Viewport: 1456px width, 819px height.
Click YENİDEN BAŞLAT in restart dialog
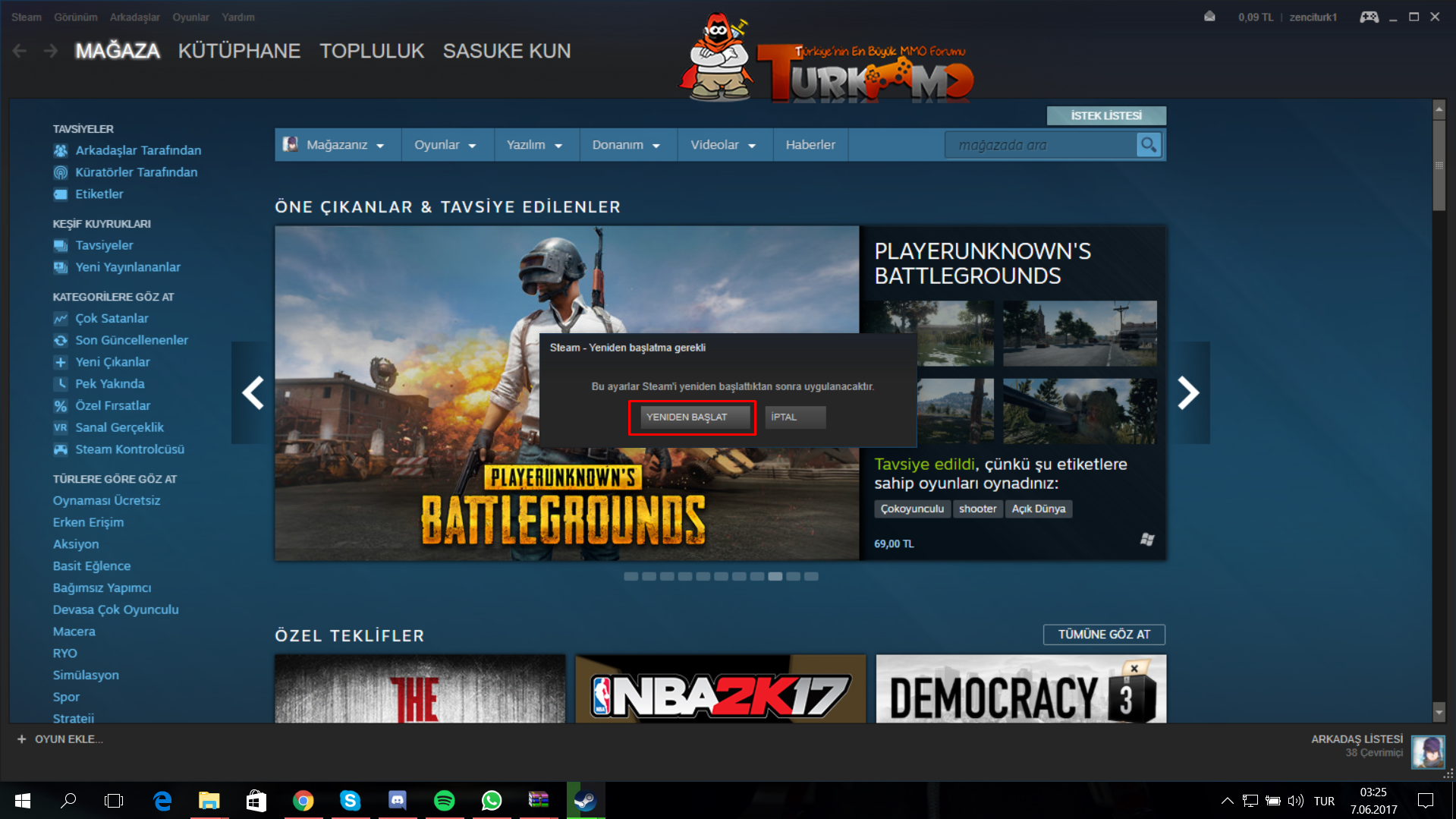pos(695,417)
